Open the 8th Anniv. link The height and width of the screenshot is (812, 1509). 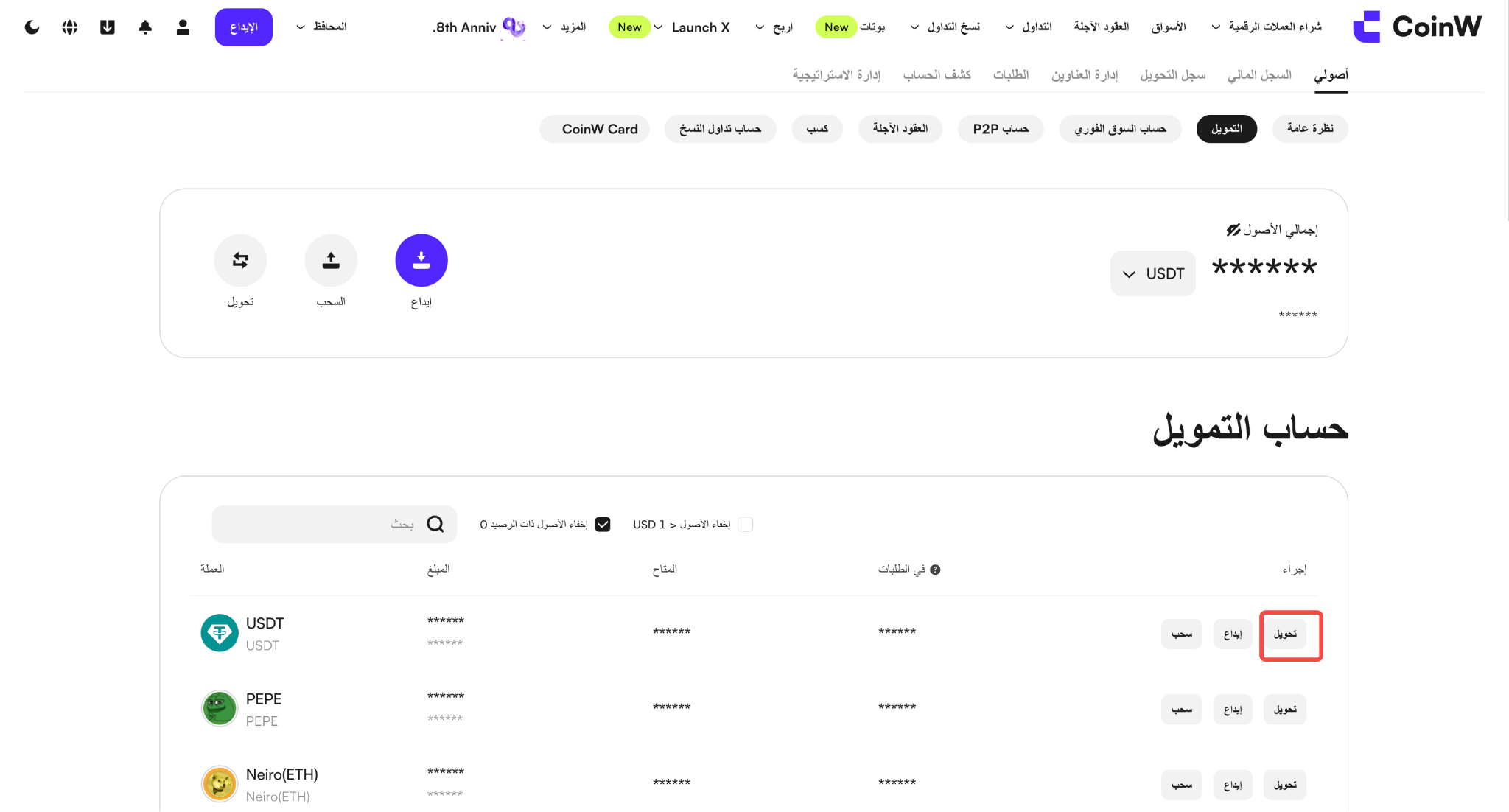[464, 27]
